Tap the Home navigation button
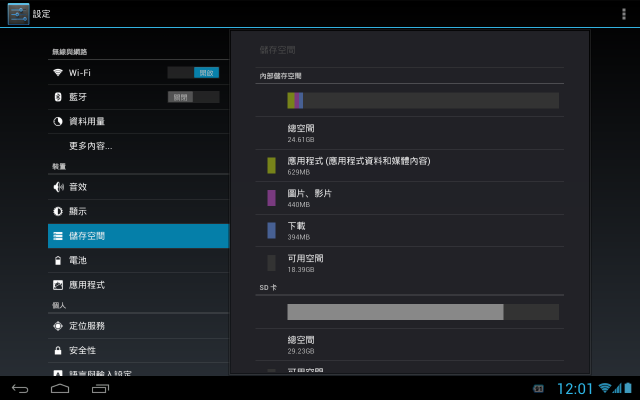The image size is (640, 400). (60, 389)
